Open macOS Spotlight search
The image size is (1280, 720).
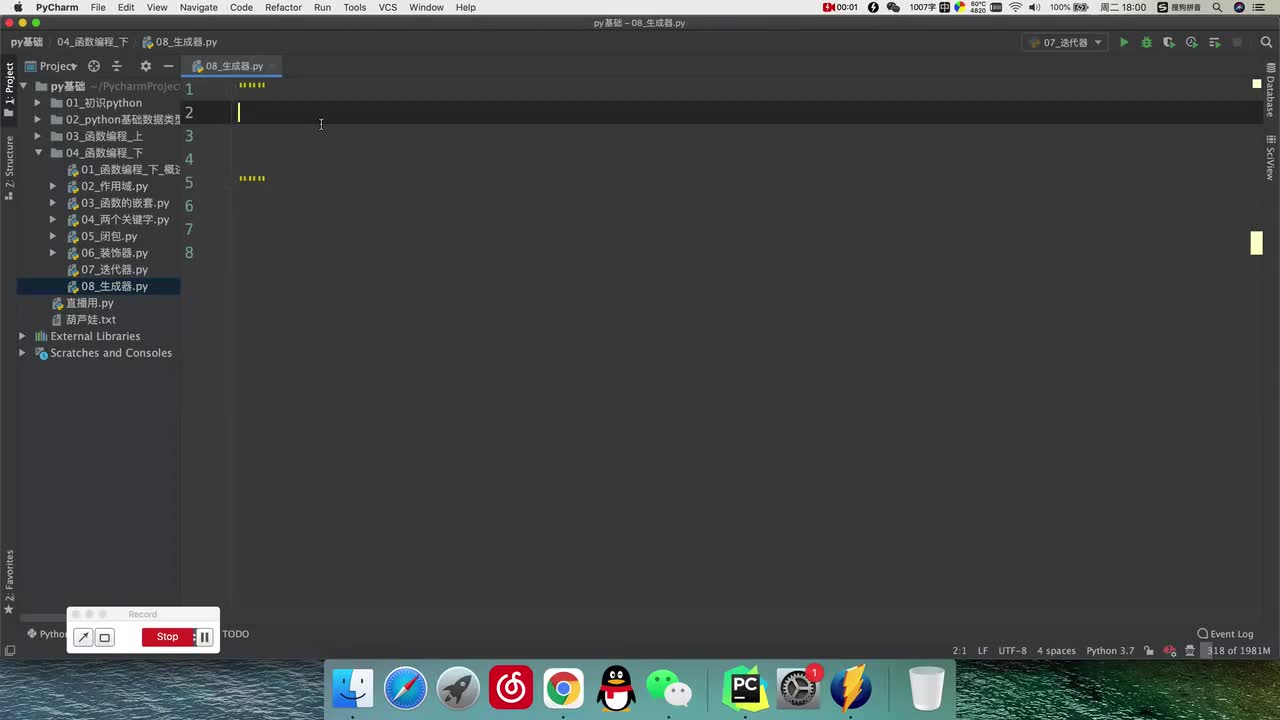pos(1217,7)
